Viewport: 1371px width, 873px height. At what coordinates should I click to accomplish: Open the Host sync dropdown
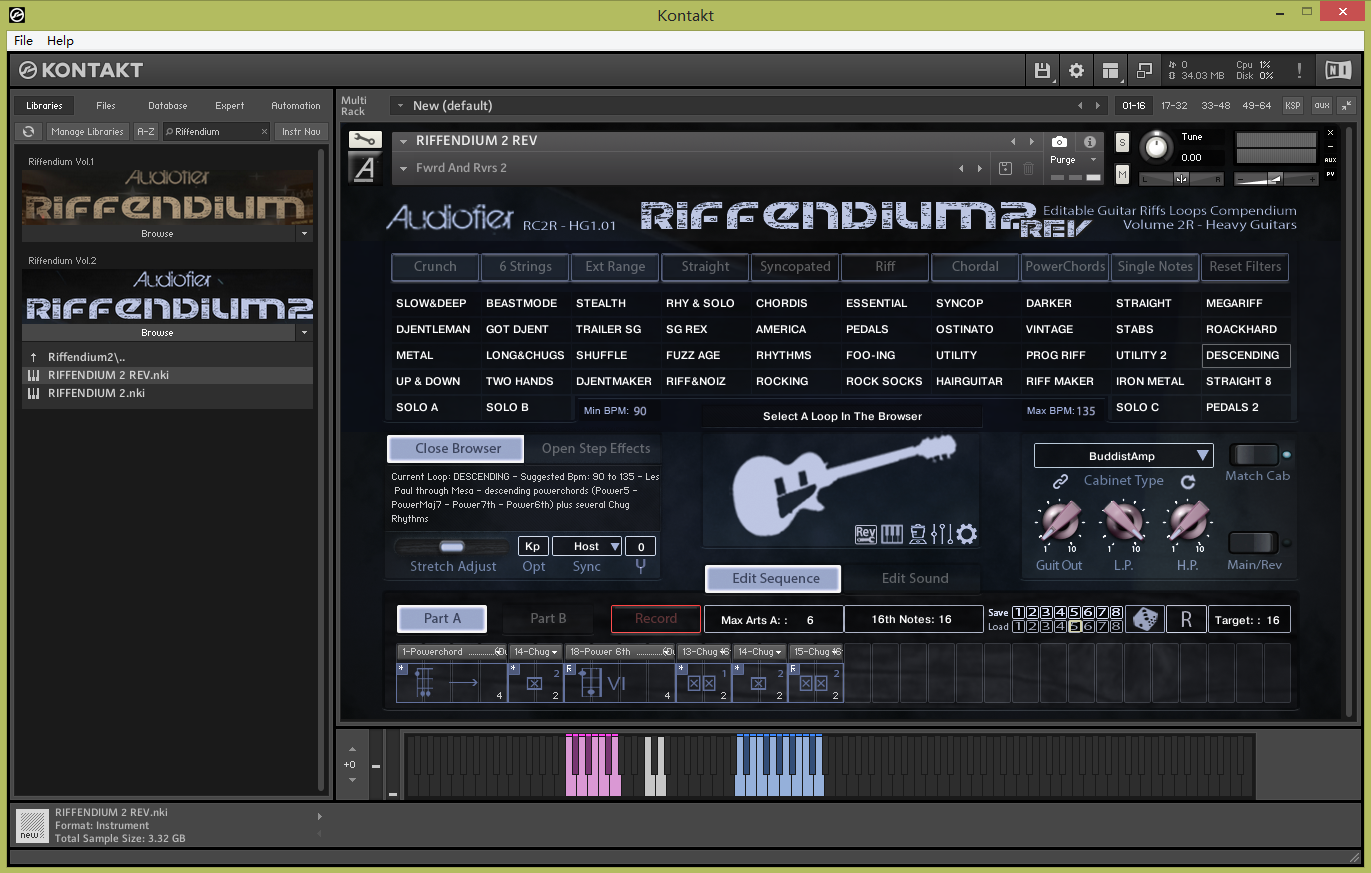click(x=587, y=546)
